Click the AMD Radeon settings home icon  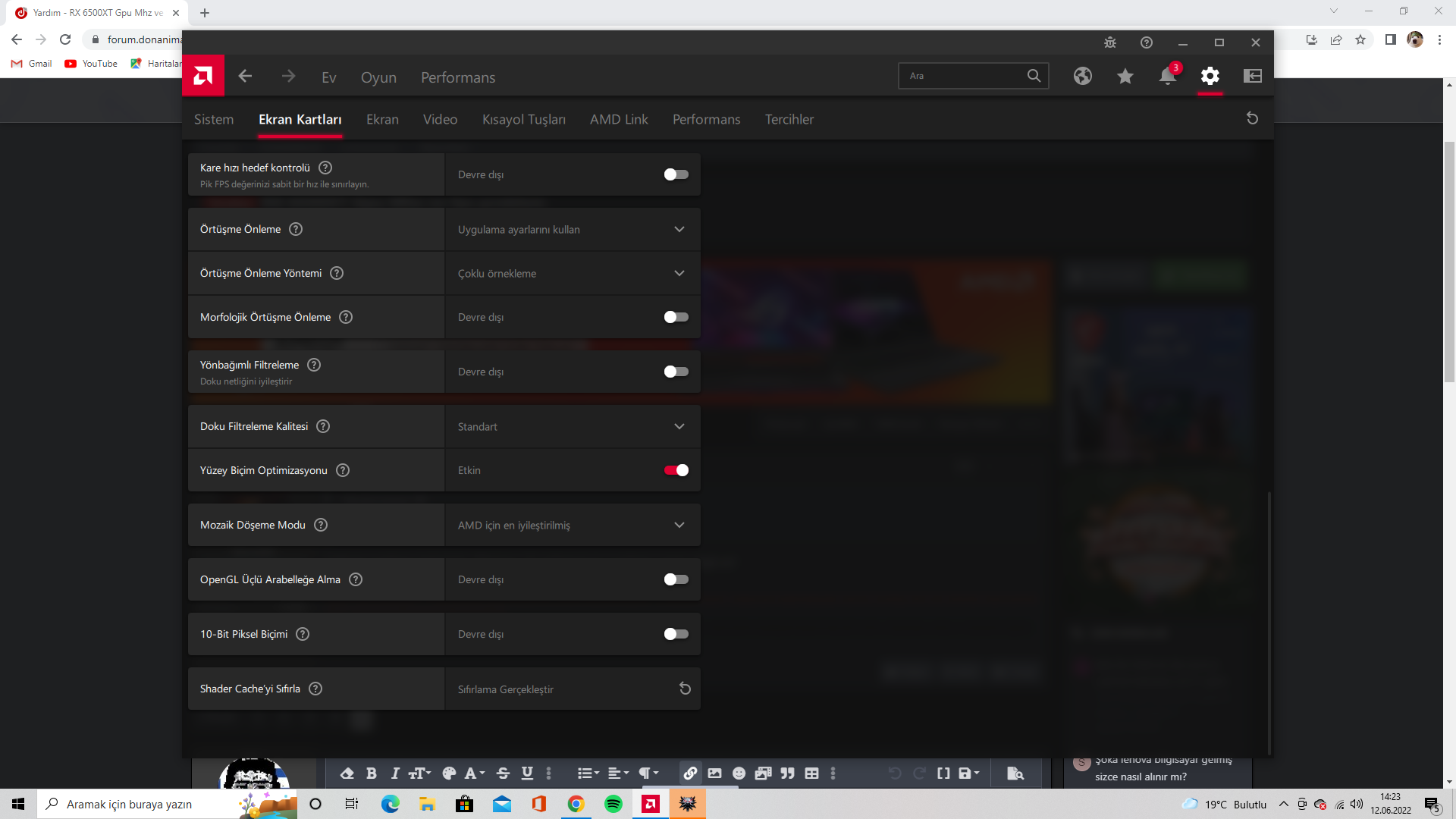(x=328, y=76)
